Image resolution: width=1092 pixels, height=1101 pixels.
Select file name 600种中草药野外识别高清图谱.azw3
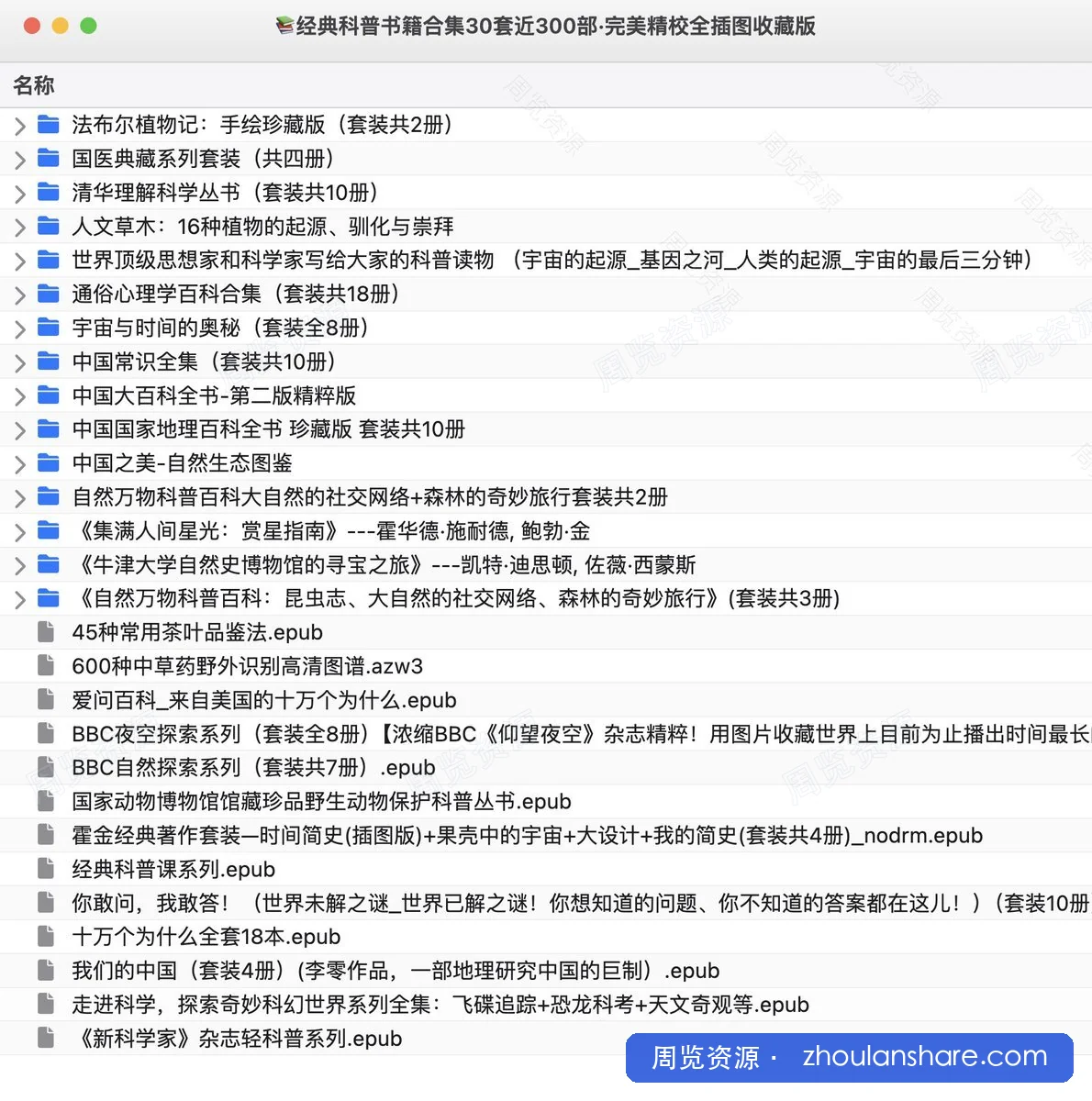tap(248, 666)
